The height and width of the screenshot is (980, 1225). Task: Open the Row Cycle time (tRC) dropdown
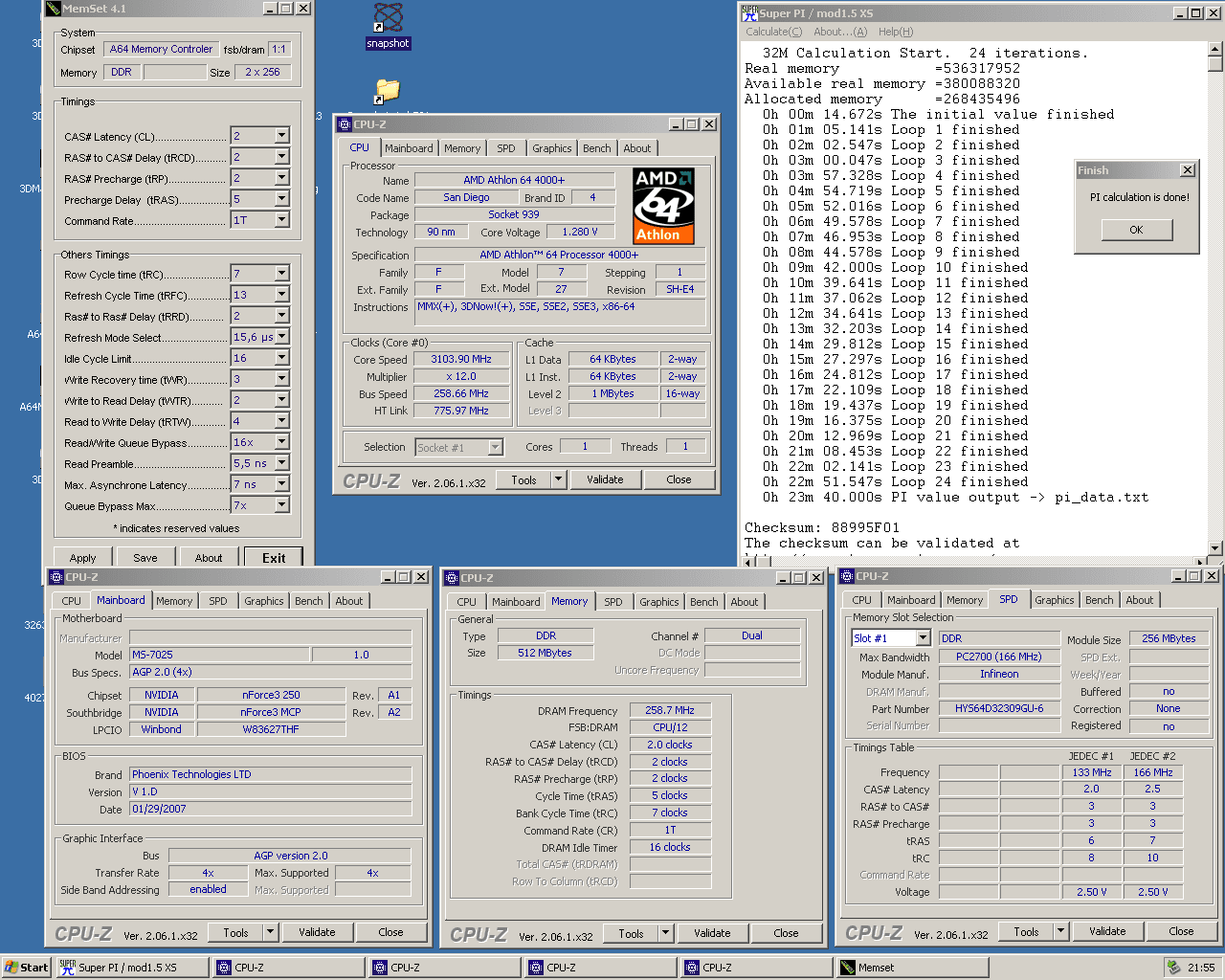click(282, 274)
